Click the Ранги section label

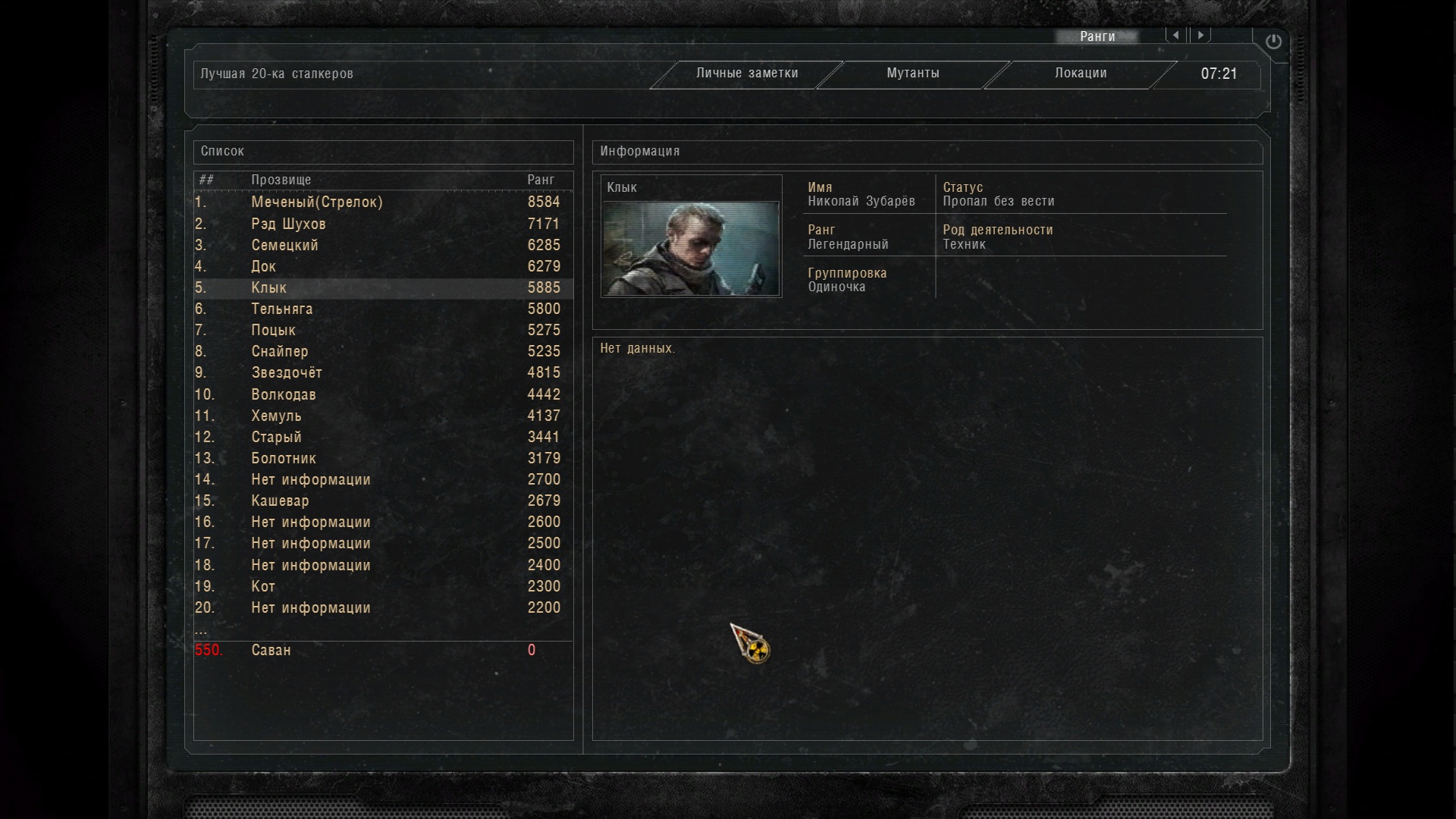click(1097, 36)
